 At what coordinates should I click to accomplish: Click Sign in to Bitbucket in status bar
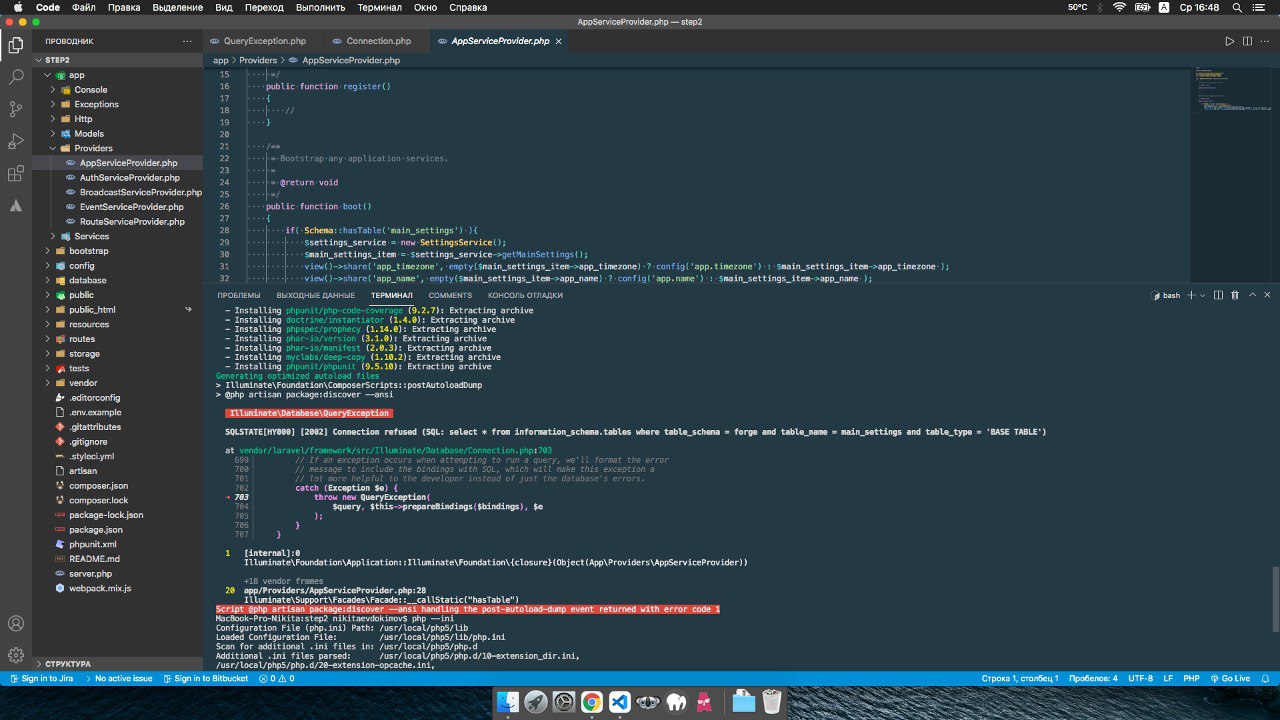(x=204, y=678)
